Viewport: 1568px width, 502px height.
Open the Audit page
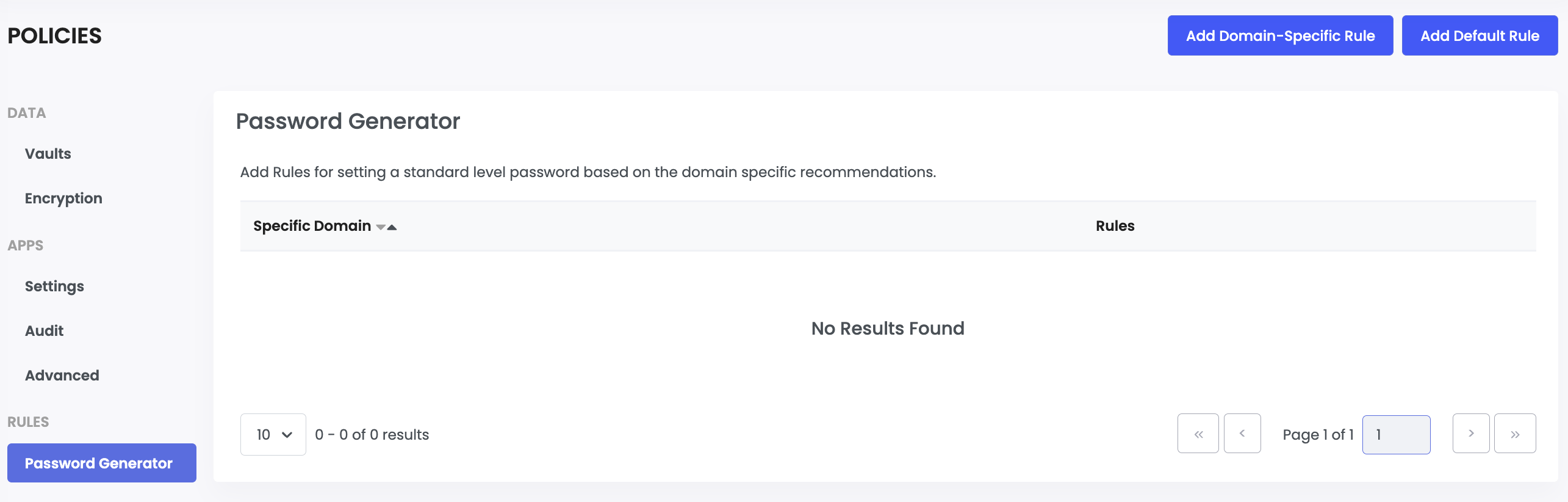tap(43, 330)
